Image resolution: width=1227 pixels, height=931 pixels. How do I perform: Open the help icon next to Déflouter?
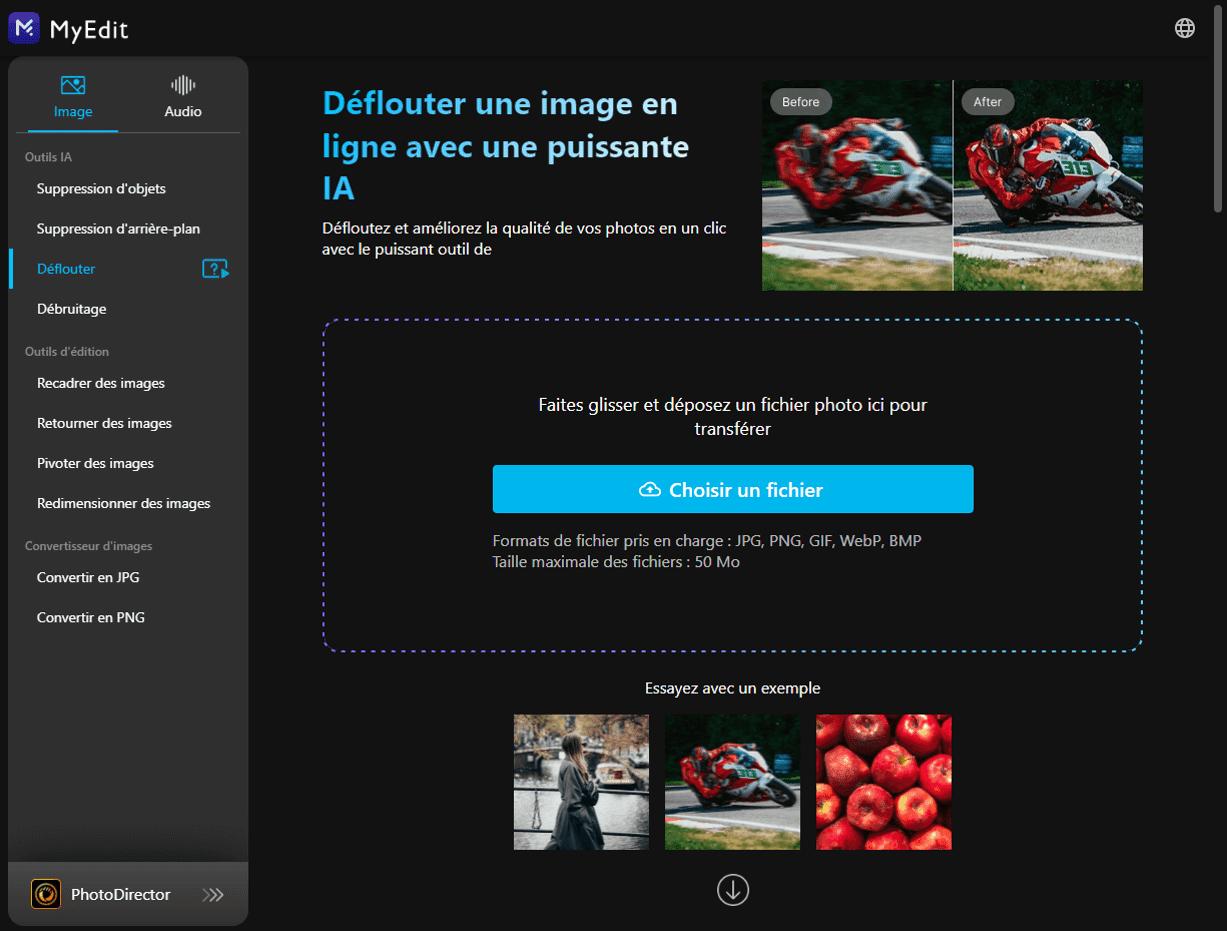coord(214,268)
